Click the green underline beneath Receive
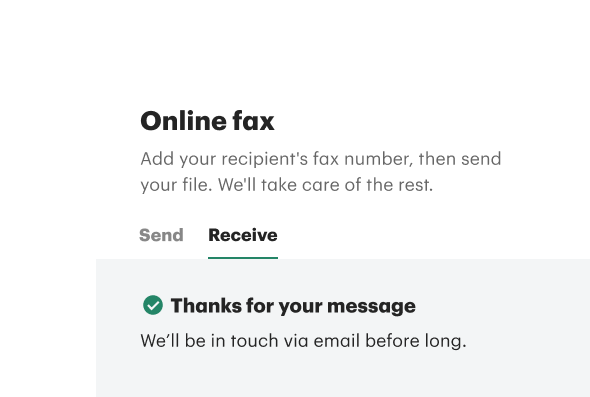The width and height of the screenshot is (590, 397). click(243, 258)
